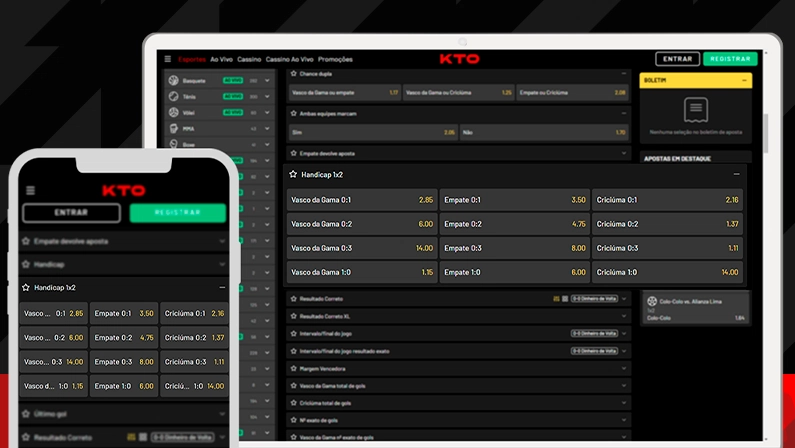Click the bet slip receipt icon under Boletim
The width and height of the screenshot is (795, 448).
coord(695,110)
